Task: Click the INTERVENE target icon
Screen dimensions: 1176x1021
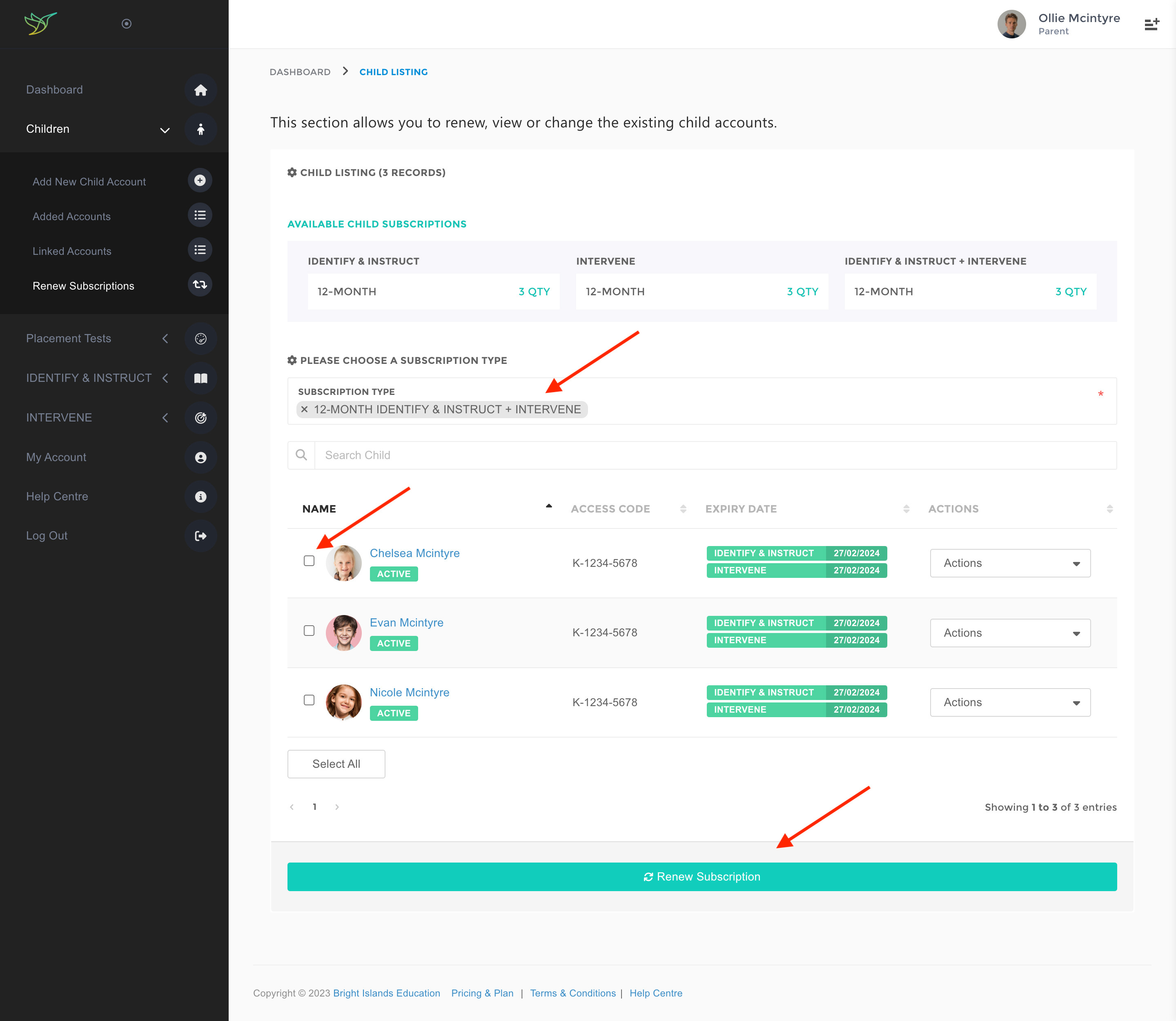Action: [200, 418]
